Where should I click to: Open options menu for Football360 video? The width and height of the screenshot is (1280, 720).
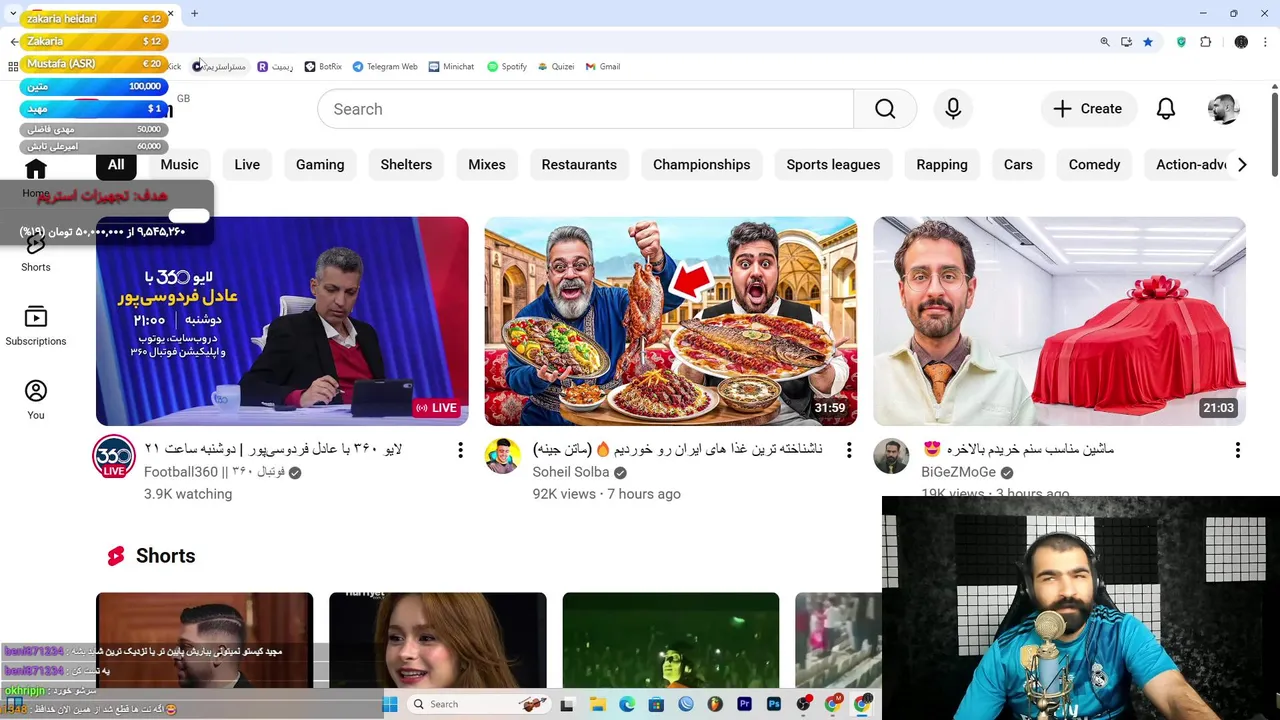tap(460, 450)
